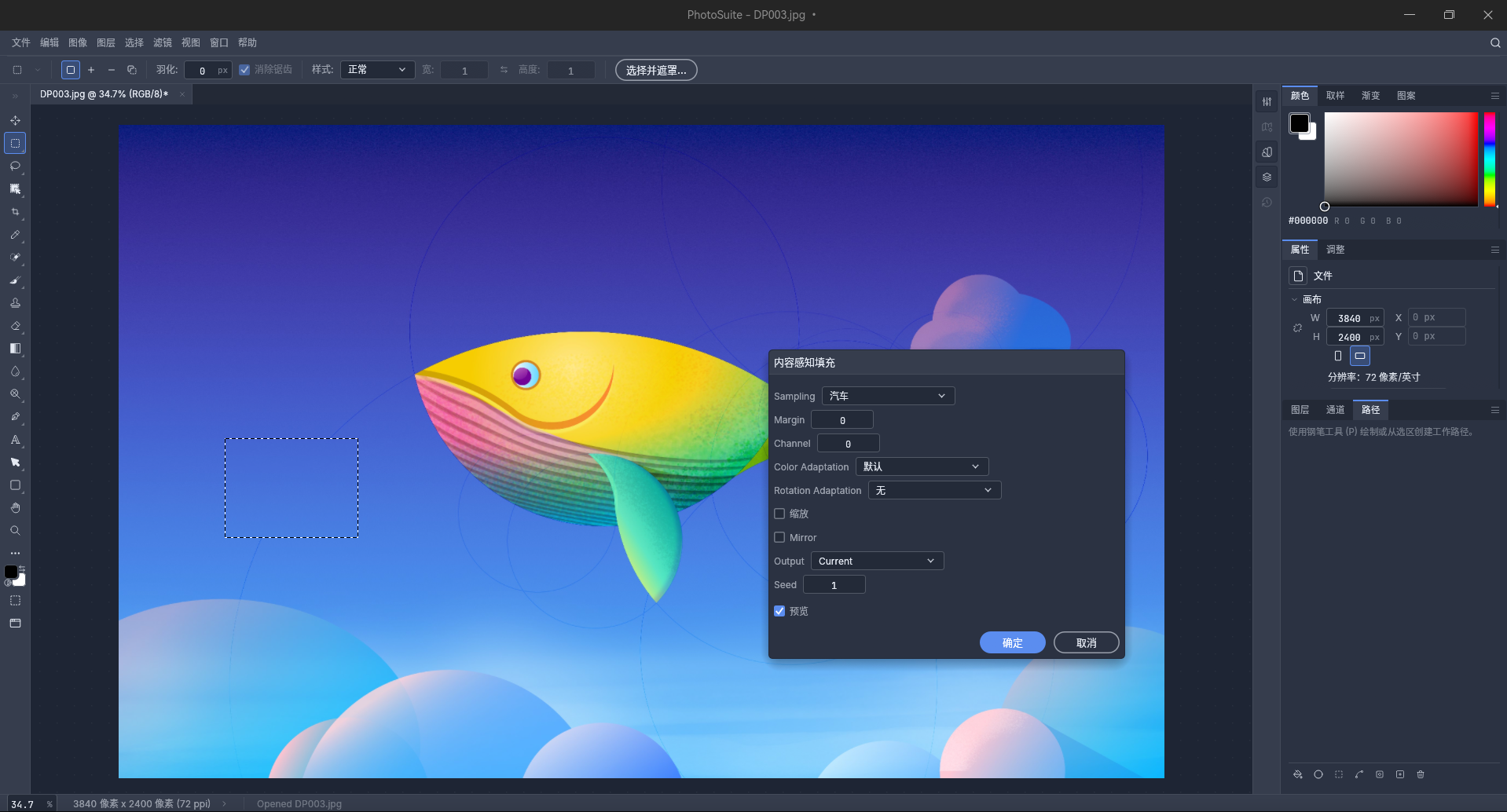Select landscape canvas orientation icon
The image size is (1507, 812).
1360,356
